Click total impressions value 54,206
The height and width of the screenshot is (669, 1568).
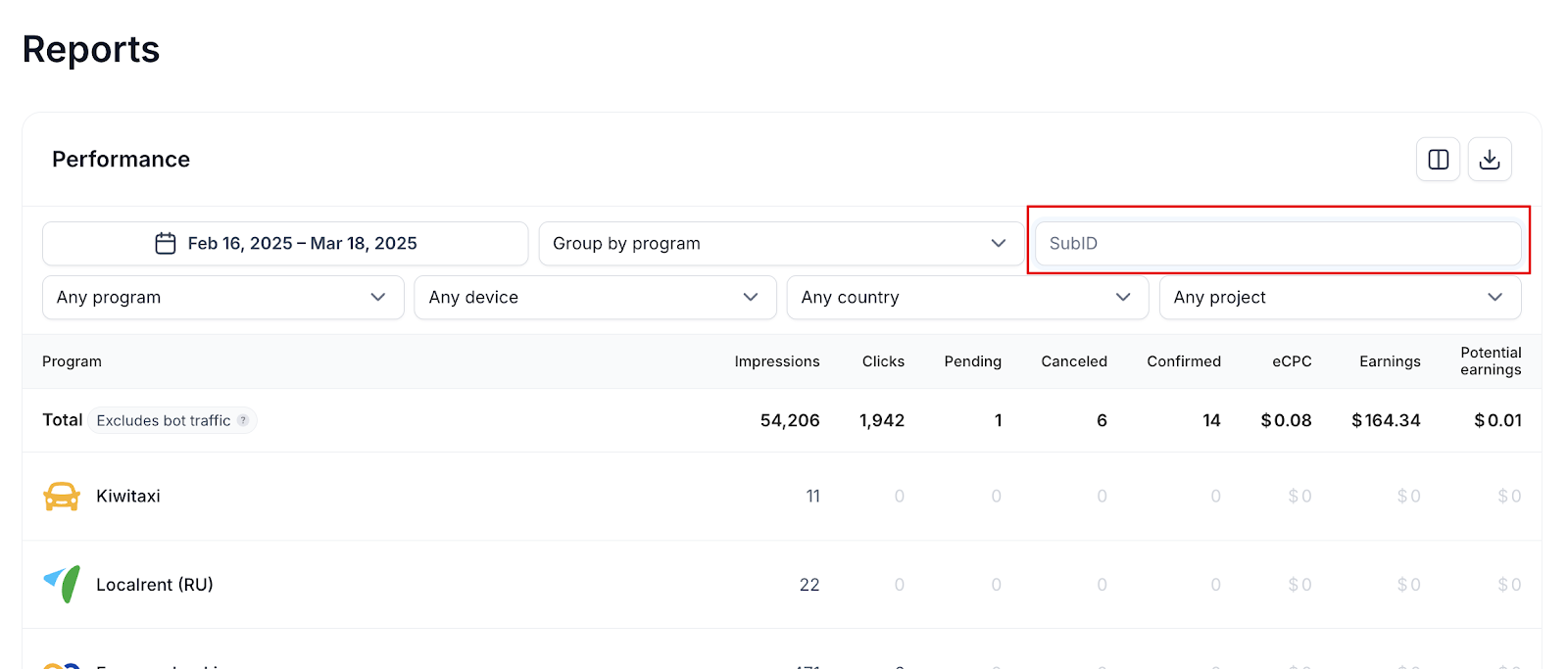[x=790, y=420]
